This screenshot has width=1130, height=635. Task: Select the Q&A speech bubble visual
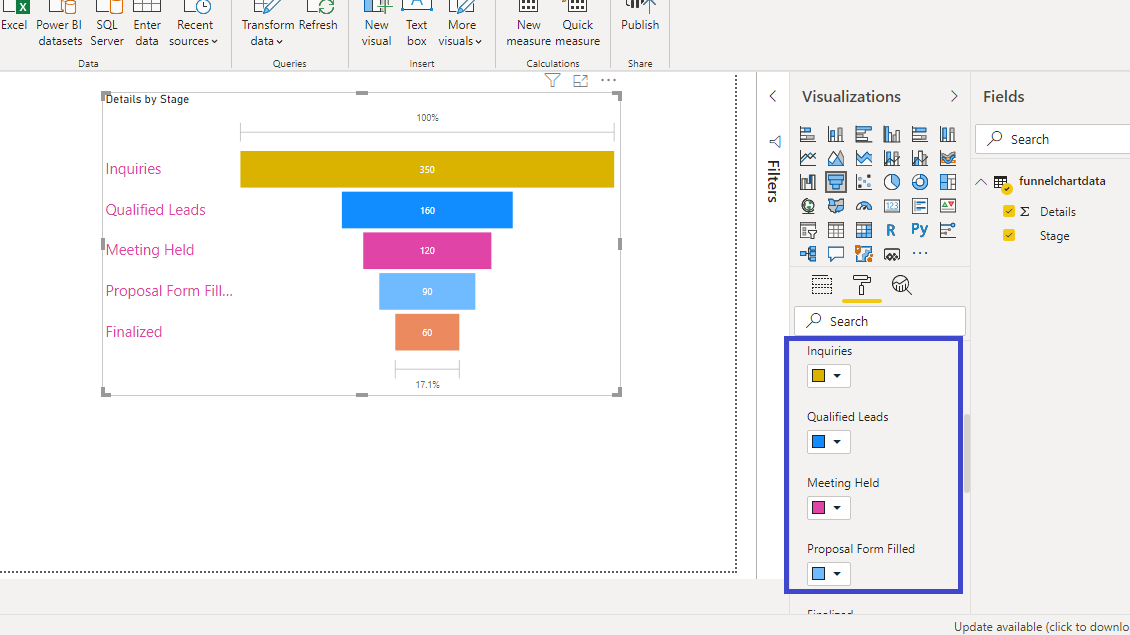pos(835,254)
